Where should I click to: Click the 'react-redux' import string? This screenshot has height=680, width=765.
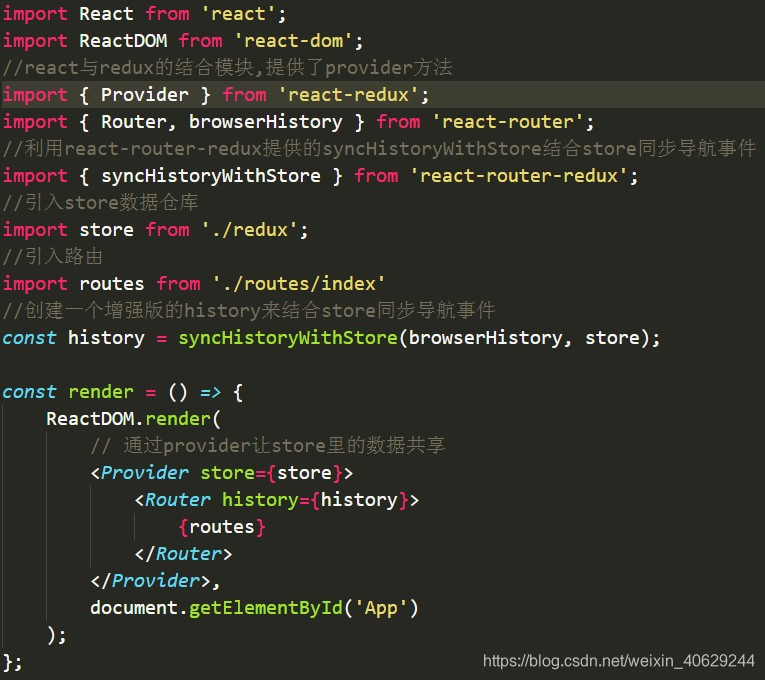tap(348, 95)
